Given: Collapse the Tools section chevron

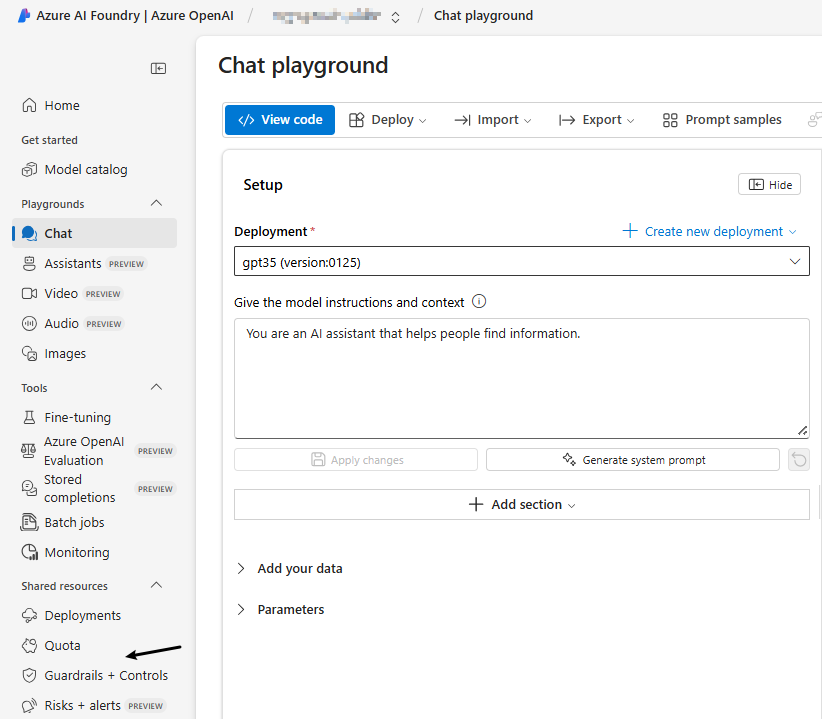Looking at the screenshot, I should pos(156,387).
